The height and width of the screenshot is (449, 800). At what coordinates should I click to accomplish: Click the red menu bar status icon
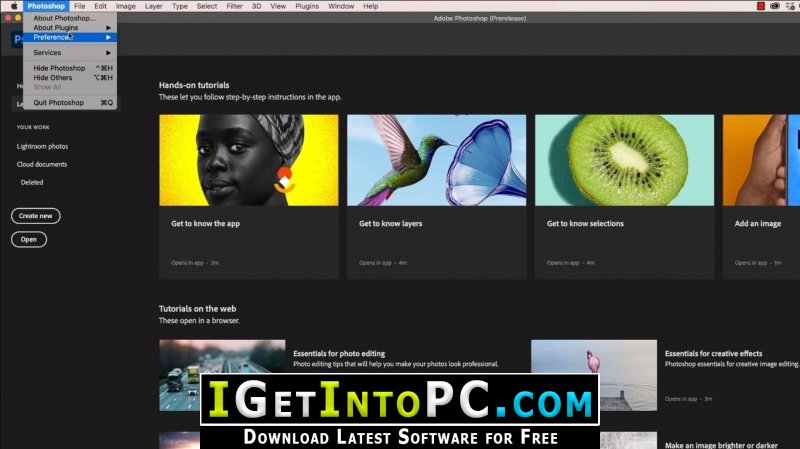point(761,6)
